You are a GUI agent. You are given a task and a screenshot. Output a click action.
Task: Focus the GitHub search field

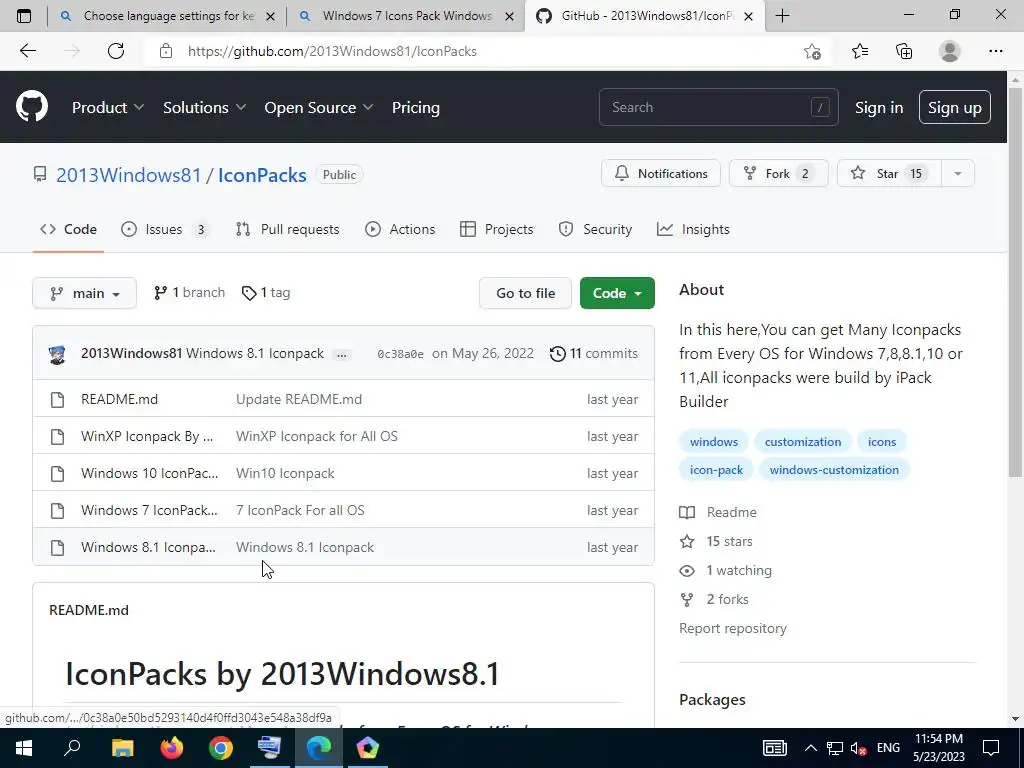718,107
